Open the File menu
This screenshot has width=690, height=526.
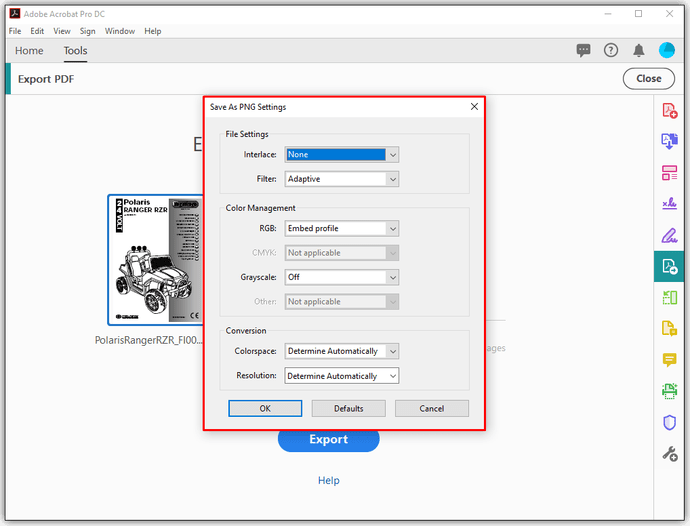[15, 31]
